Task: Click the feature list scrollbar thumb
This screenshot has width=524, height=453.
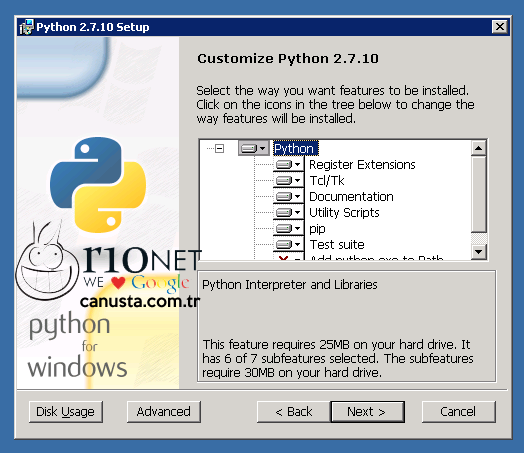Action: tap(479, 194)
